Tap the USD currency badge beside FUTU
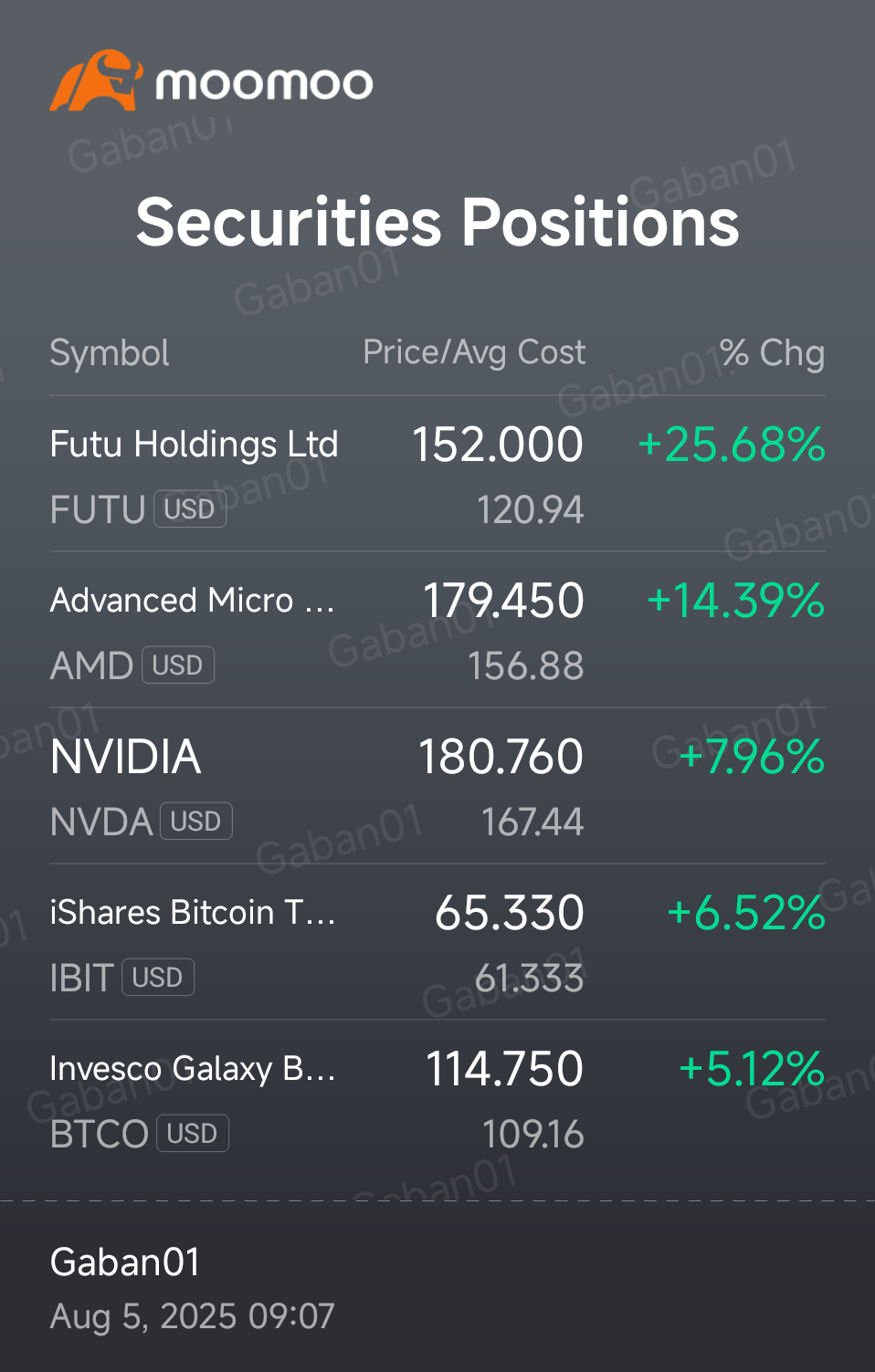Image resolution: width=875 pixels, height=1372 pixels. 189,509
